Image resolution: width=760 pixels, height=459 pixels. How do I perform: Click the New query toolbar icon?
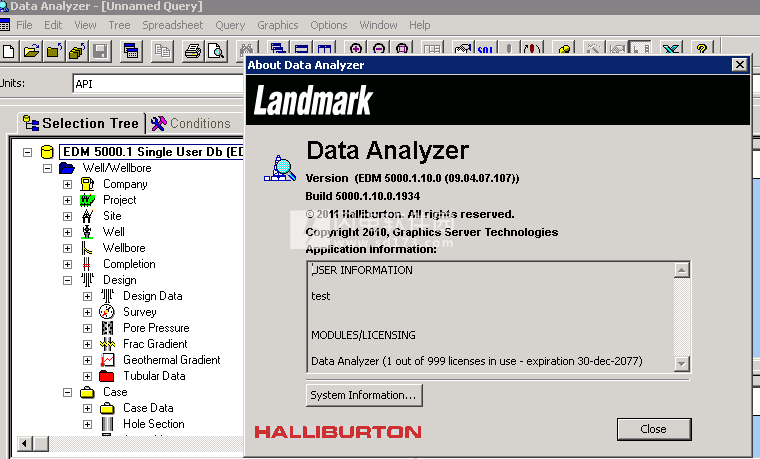point(8,51)
